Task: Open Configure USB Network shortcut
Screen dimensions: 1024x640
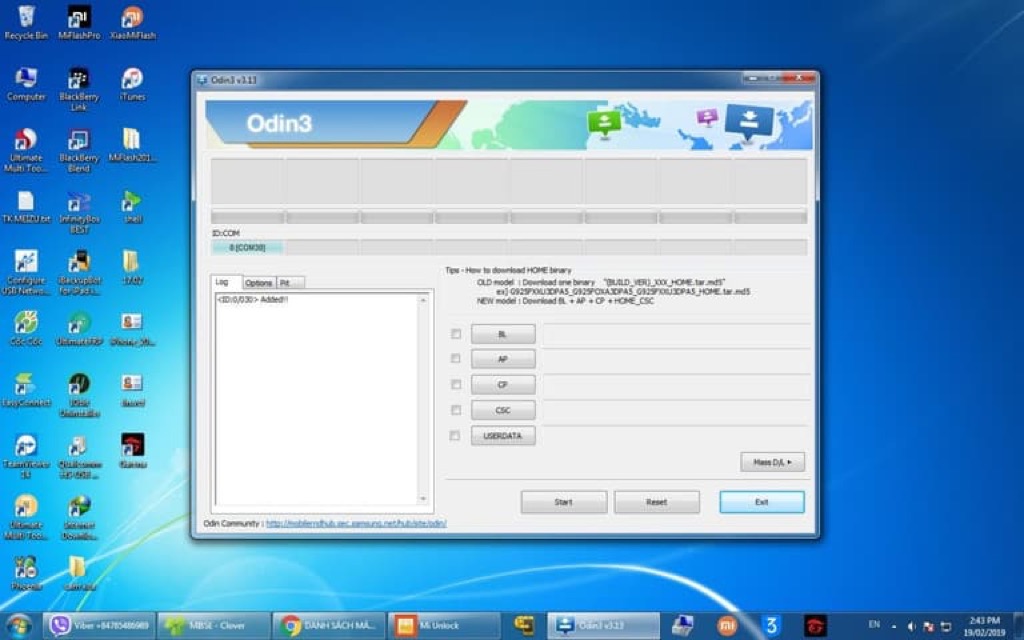Action: click(26, 273)
